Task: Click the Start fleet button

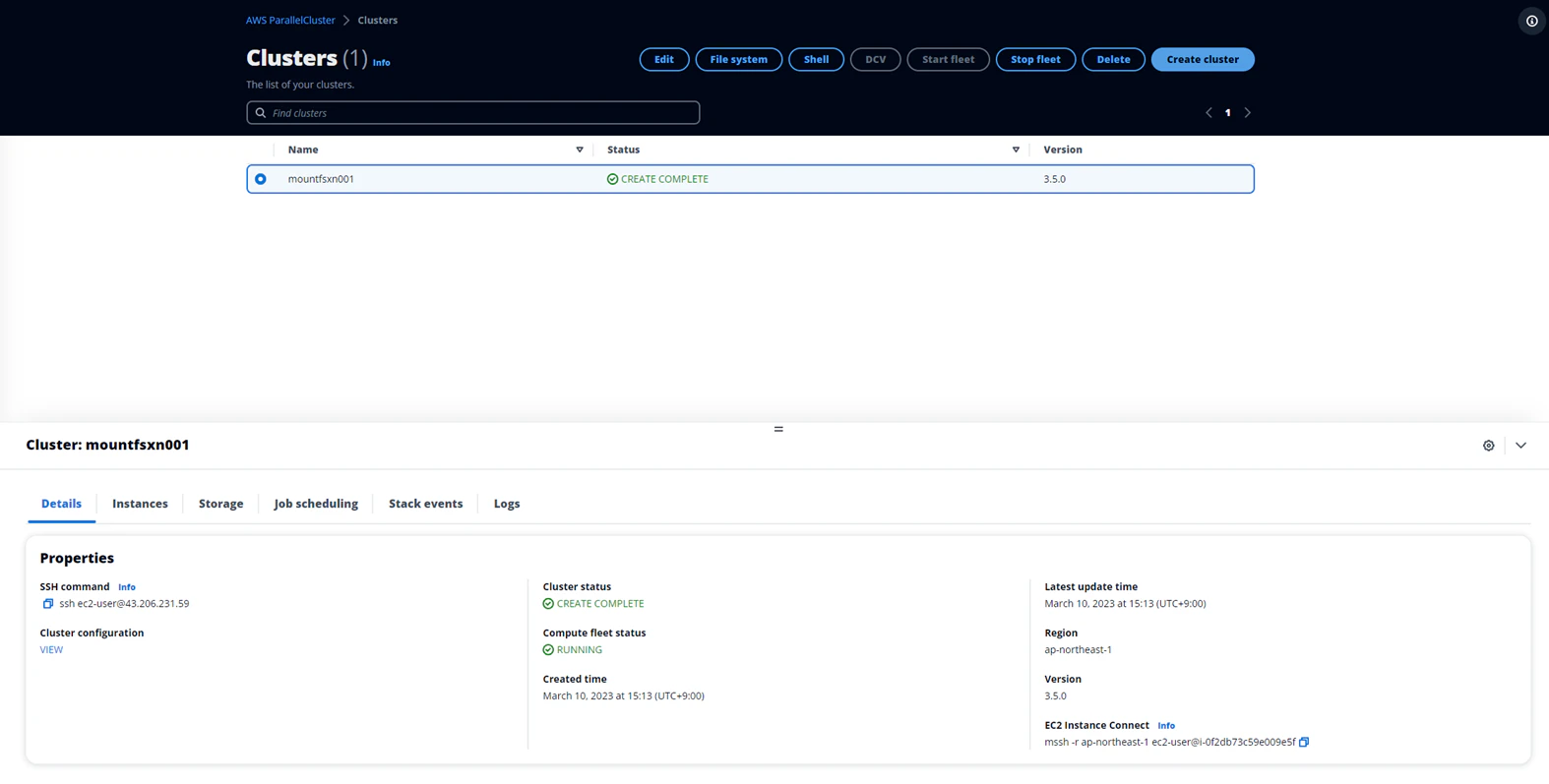Action: tap(948, 59)
